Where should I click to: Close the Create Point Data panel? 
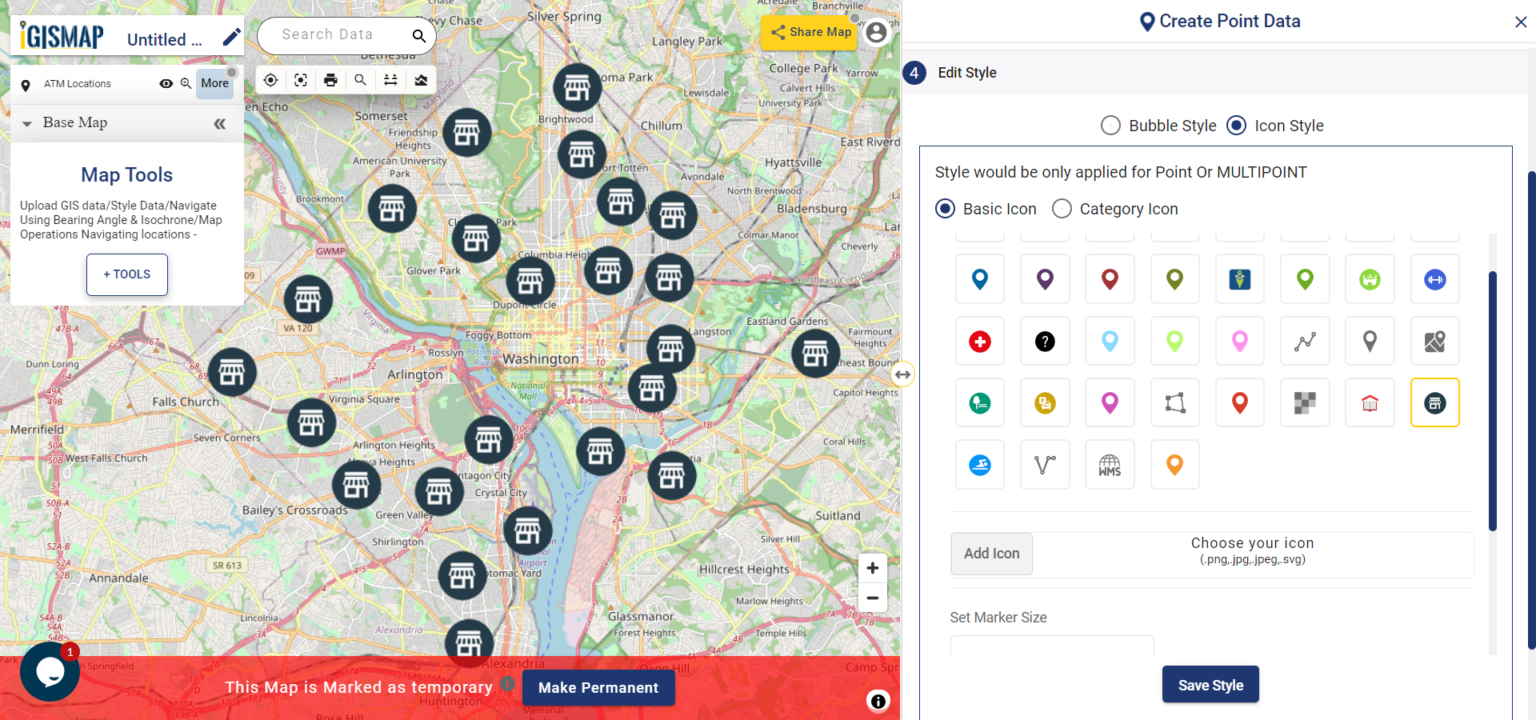coord(1523,21)
